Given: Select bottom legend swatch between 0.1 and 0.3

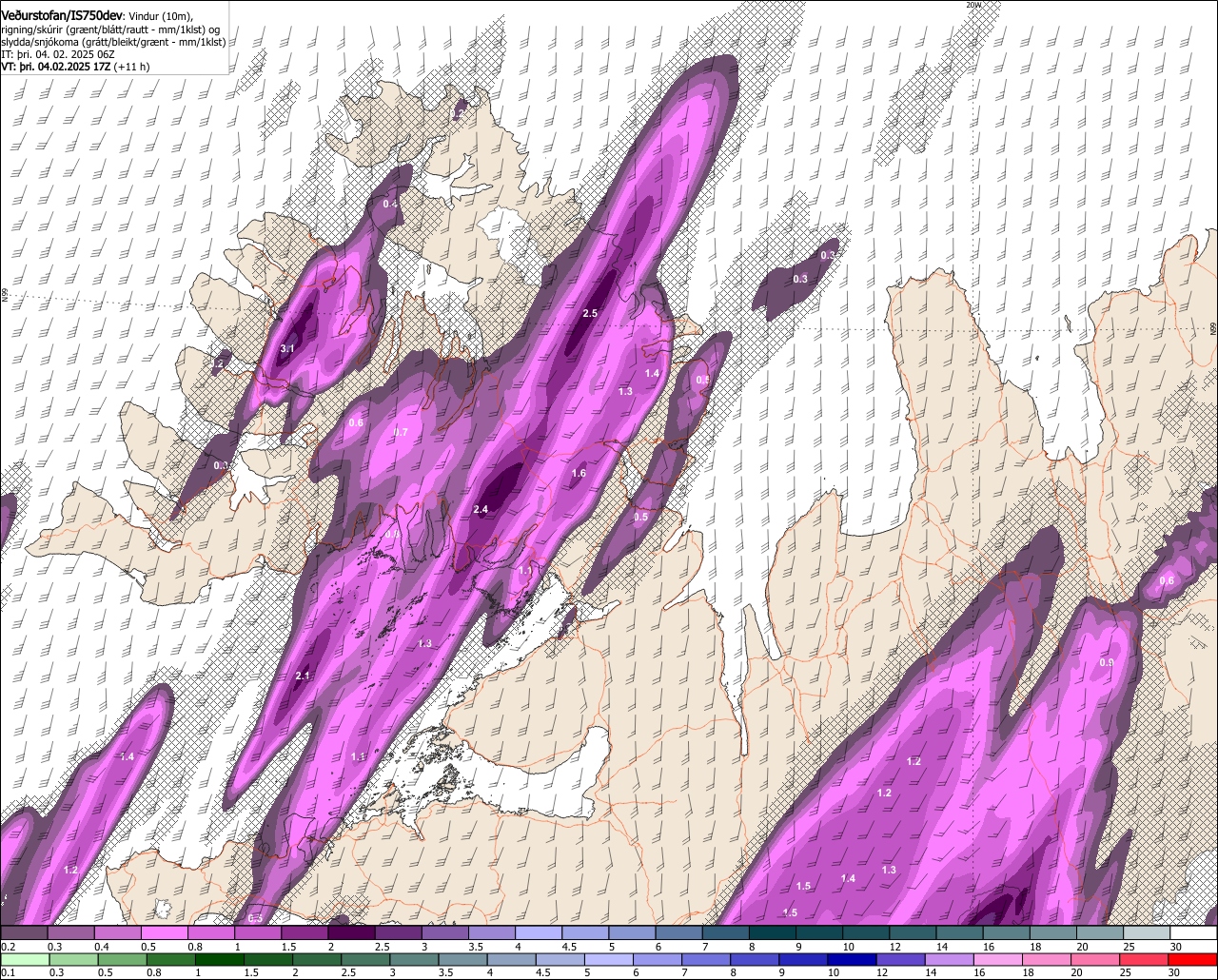Looking at the screenshot, I should (24, 959).
